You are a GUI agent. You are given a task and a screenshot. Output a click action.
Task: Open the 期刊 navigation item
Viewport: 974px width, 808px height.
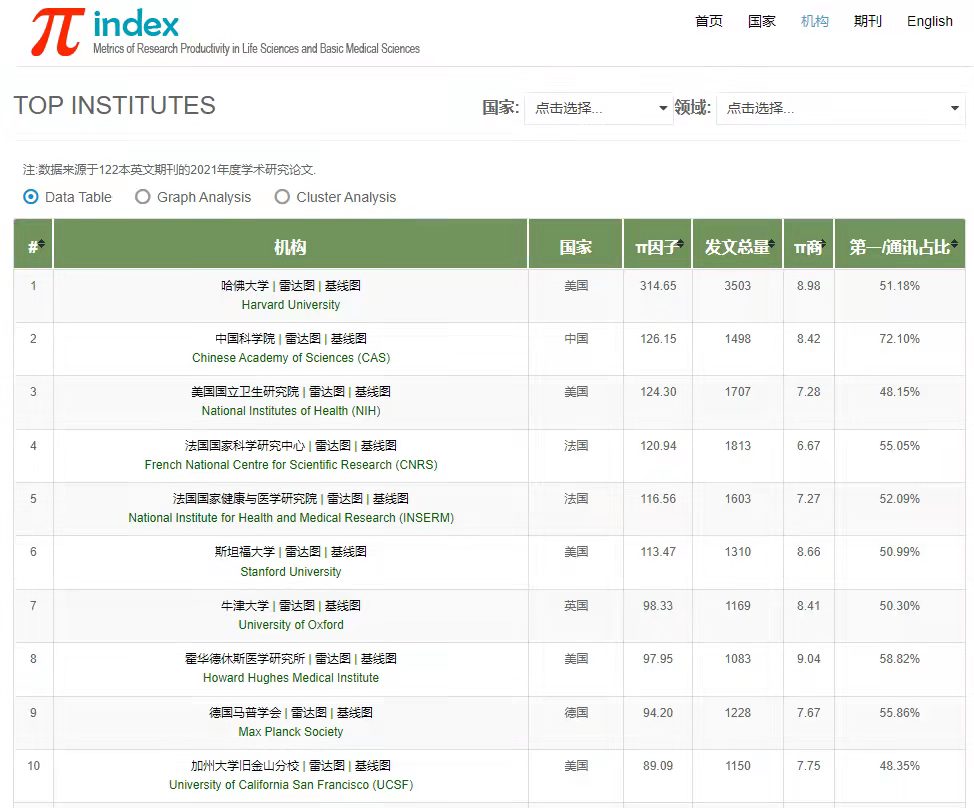click(x=868, y=21)
